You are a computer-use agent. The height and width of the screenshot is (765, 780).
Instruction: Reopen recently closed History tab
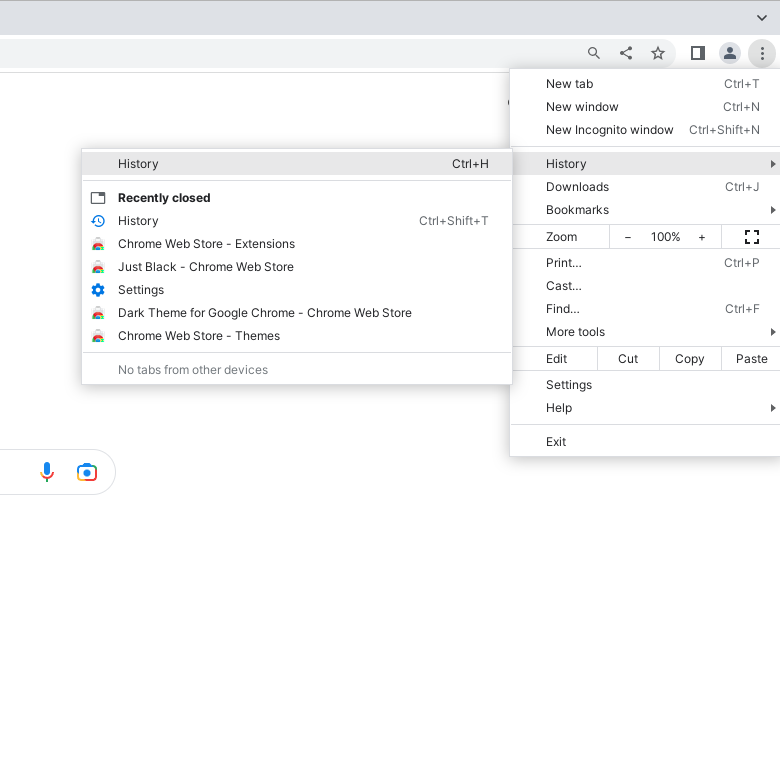[297, 221]
